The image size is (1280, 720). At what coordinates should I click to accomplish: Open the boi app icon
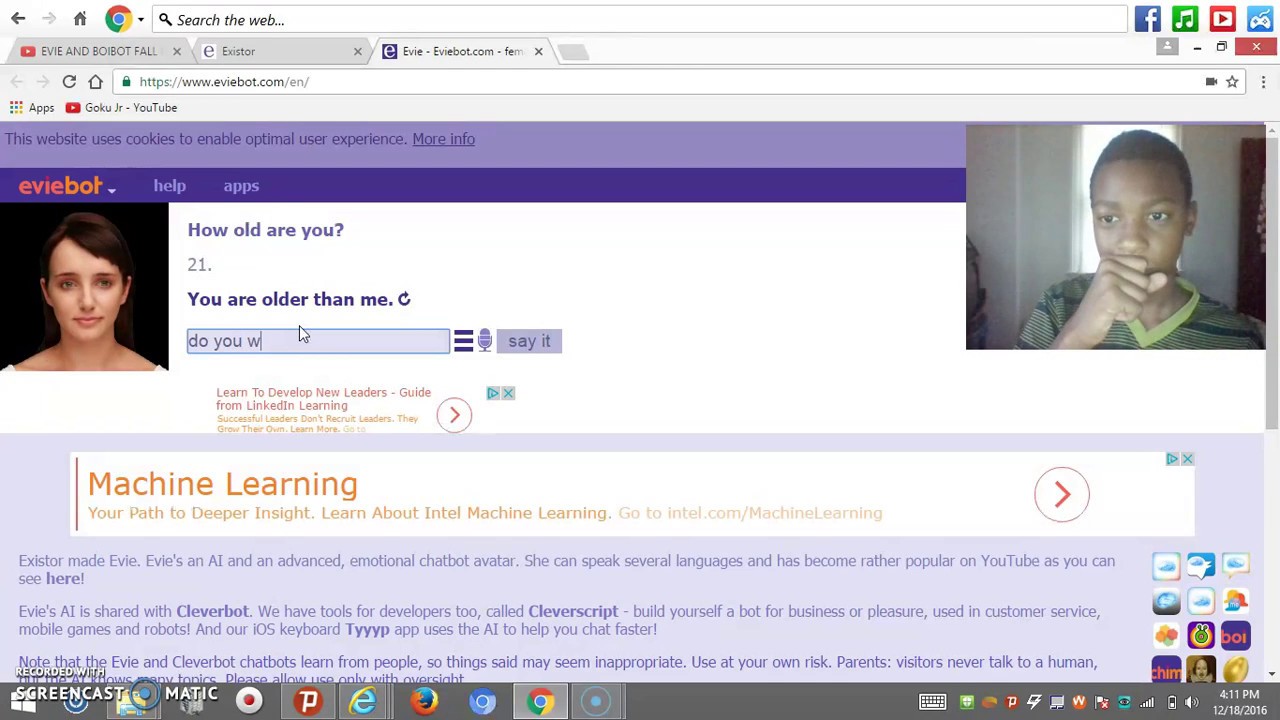click(1235, 635)
